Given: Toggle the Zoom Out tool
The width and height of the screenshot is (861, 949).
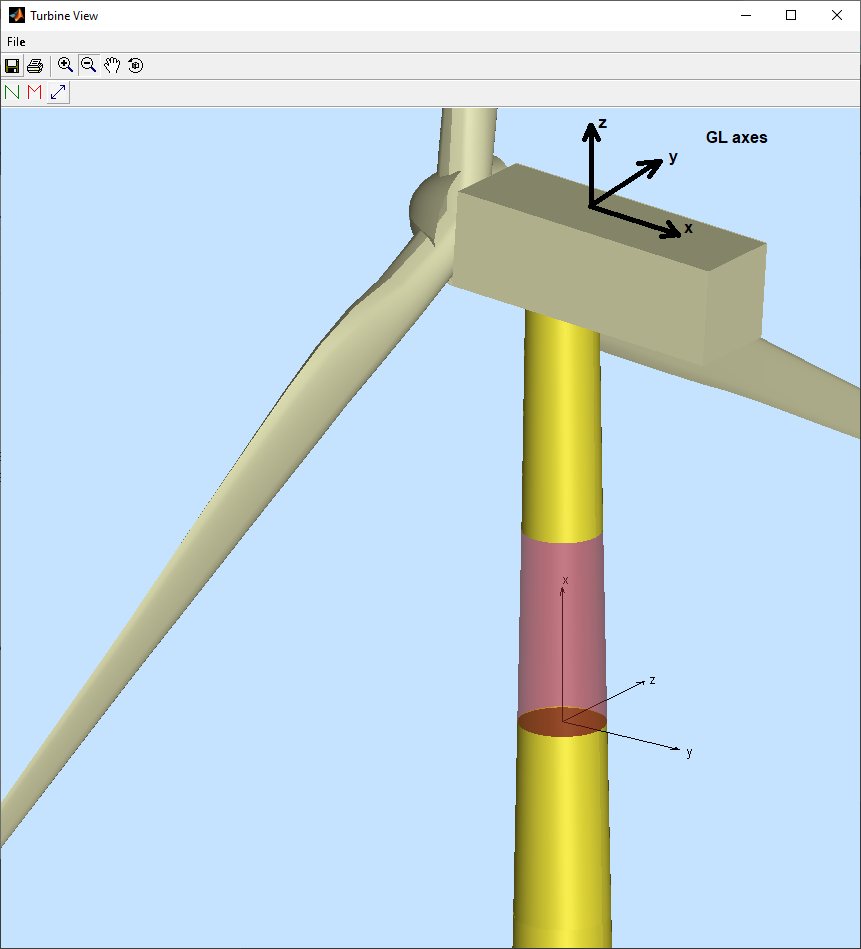Looking at the screenshot, I should coord(89,66).
